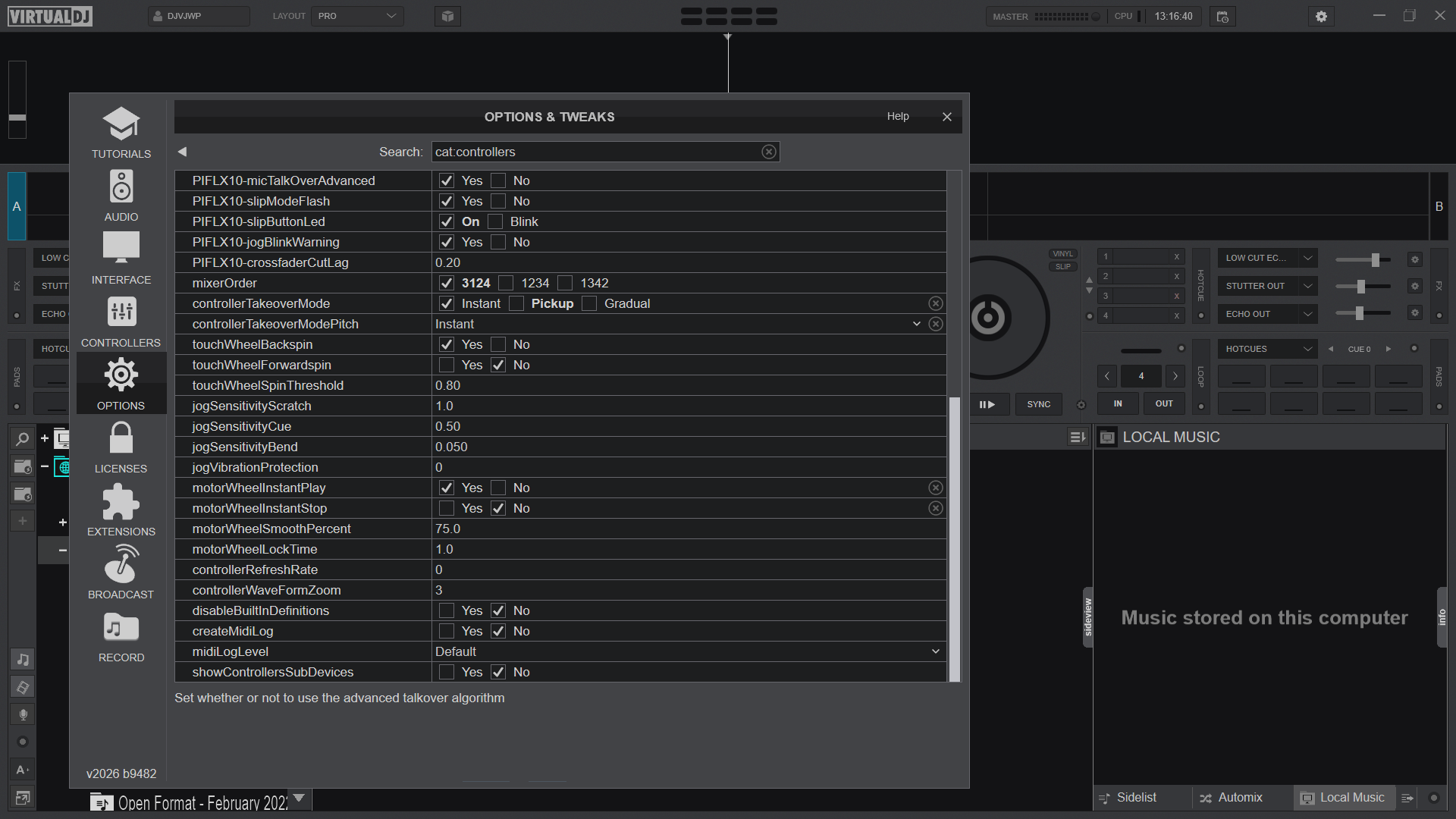Open the browser search magnifier icon
The height and width of the screenshot is (819, 1456).
pyautogui.click(x=23, y=439)
